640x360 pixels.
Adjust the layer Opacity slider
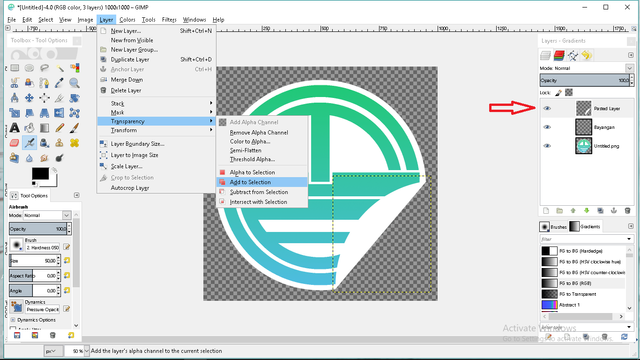pos(585,80)
